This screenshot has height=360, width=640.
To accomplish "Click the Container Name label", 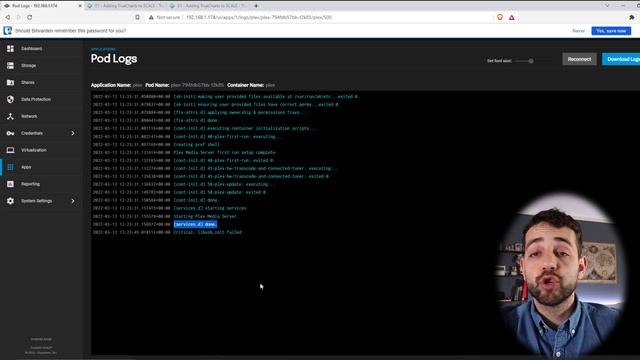I will coord(245,85).
